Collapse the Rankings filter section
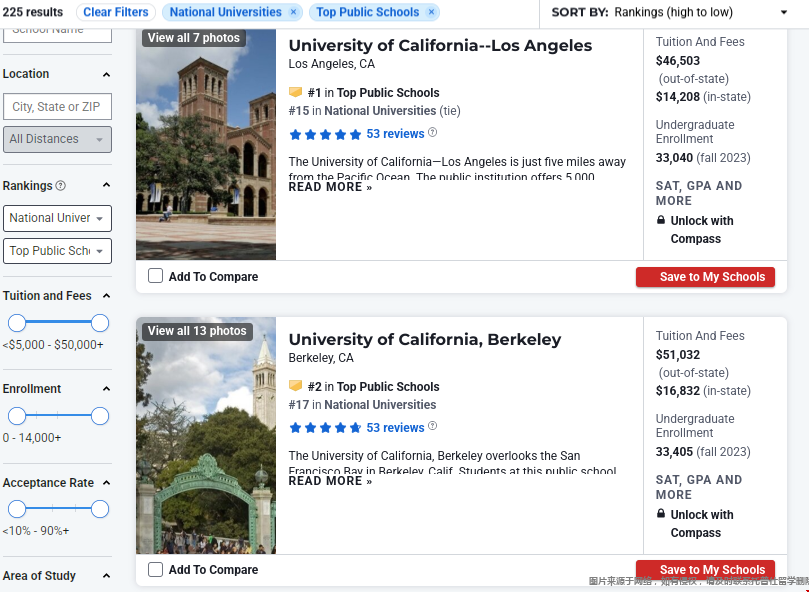 (x=106, y=185)
